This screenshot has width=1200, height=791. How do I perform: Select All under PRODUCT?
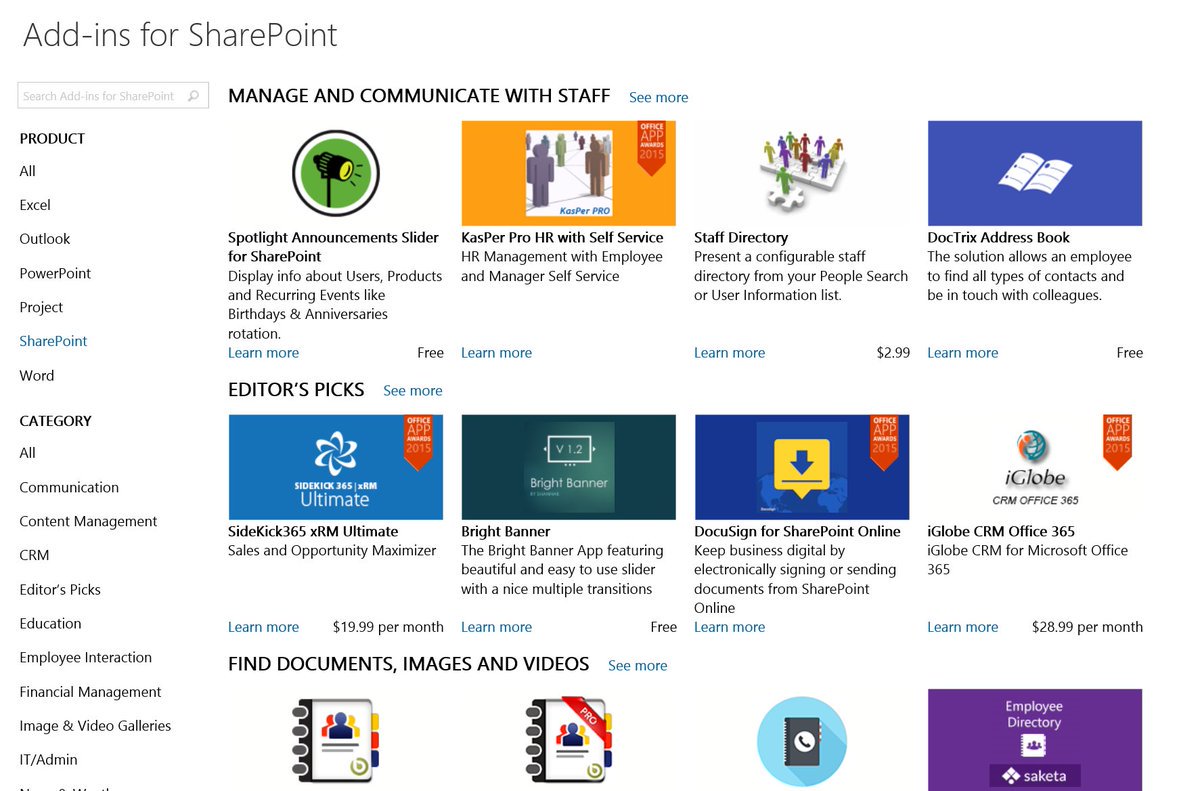coord(27,171)
